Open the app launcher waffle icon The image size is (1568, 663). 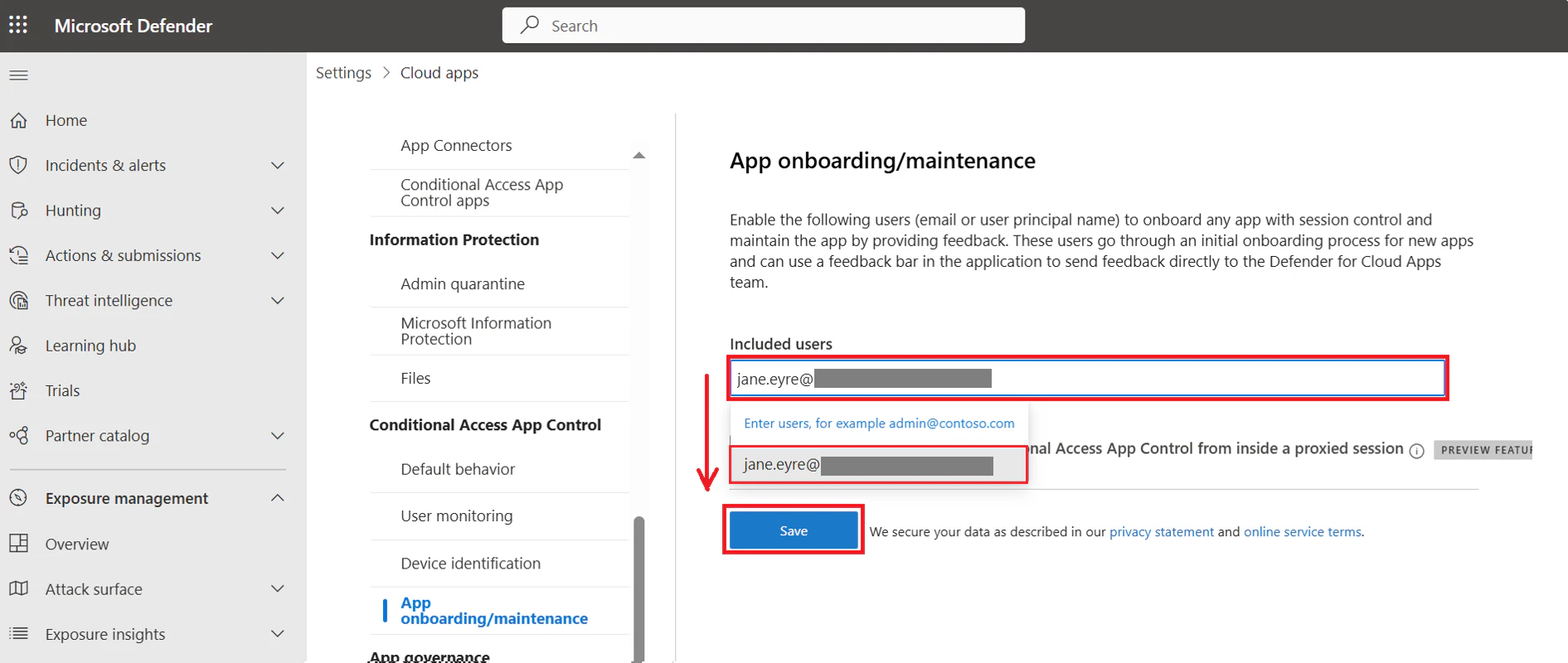(x=18, y=25)
